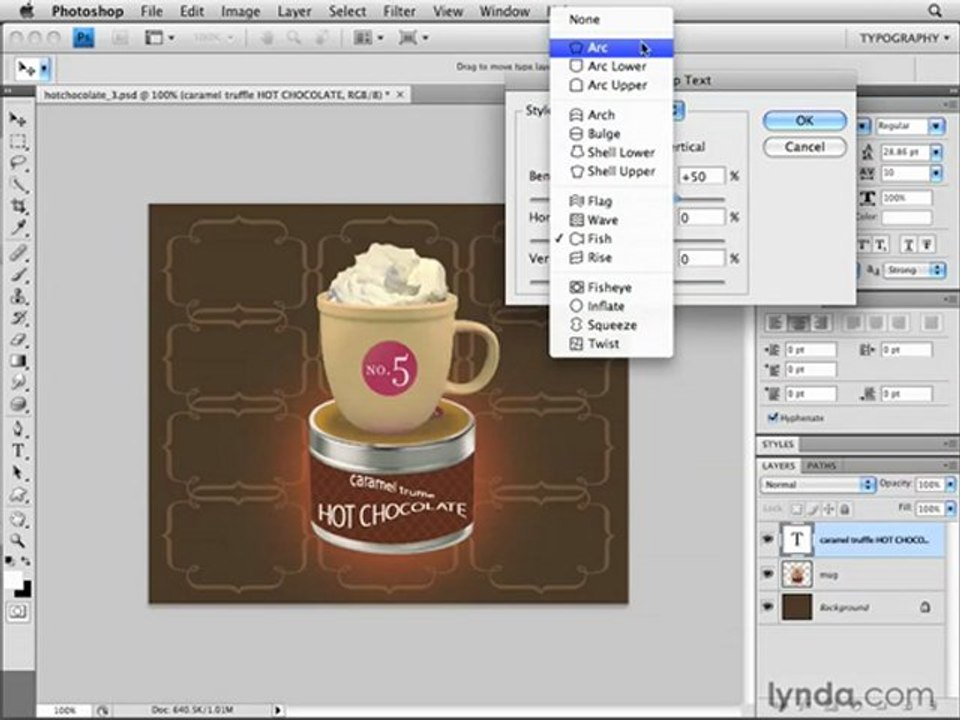Viewport: 960px width, 720px height.
Task: Toggle lock position icon in Layers
Action: tap(828, 509)
